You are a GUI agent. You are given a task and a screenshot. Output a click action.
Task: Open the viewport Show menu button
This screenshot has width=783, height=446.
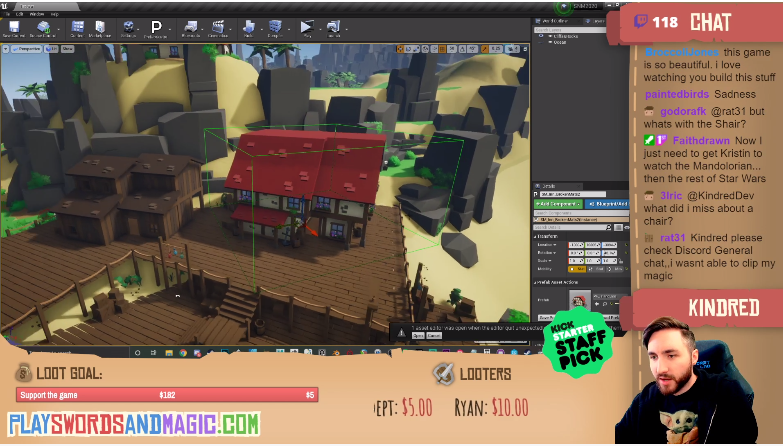click(67, 49)
